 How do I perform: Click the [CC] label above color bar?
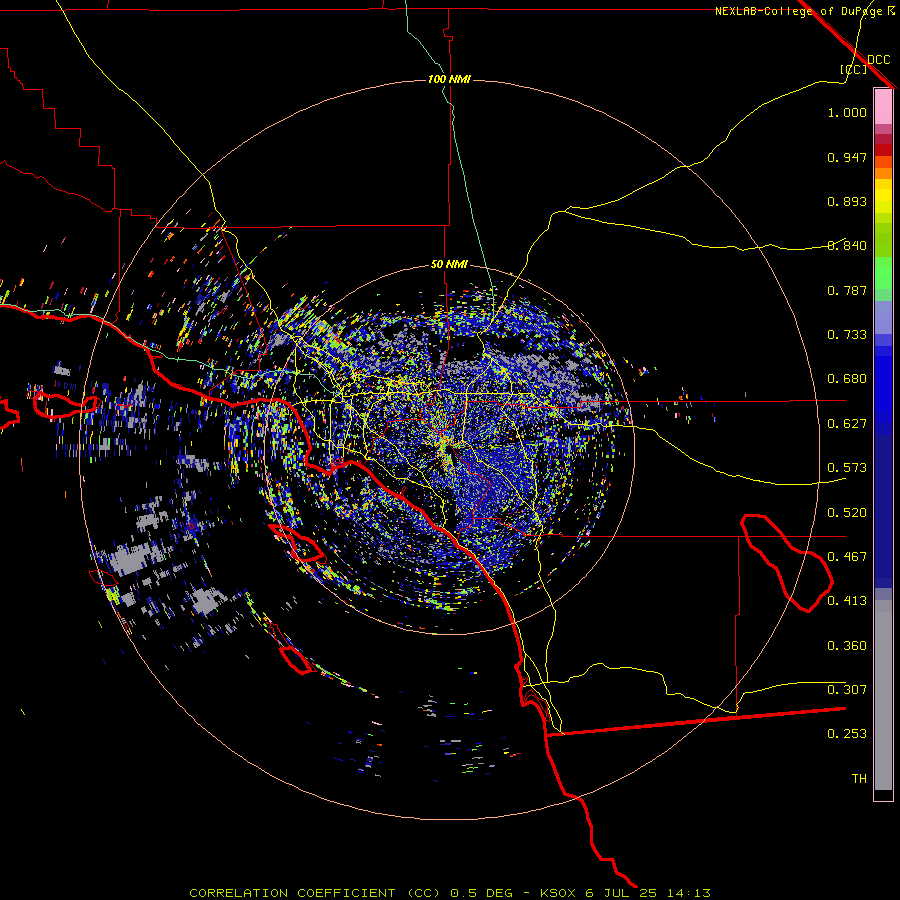[x=854, y=69]
